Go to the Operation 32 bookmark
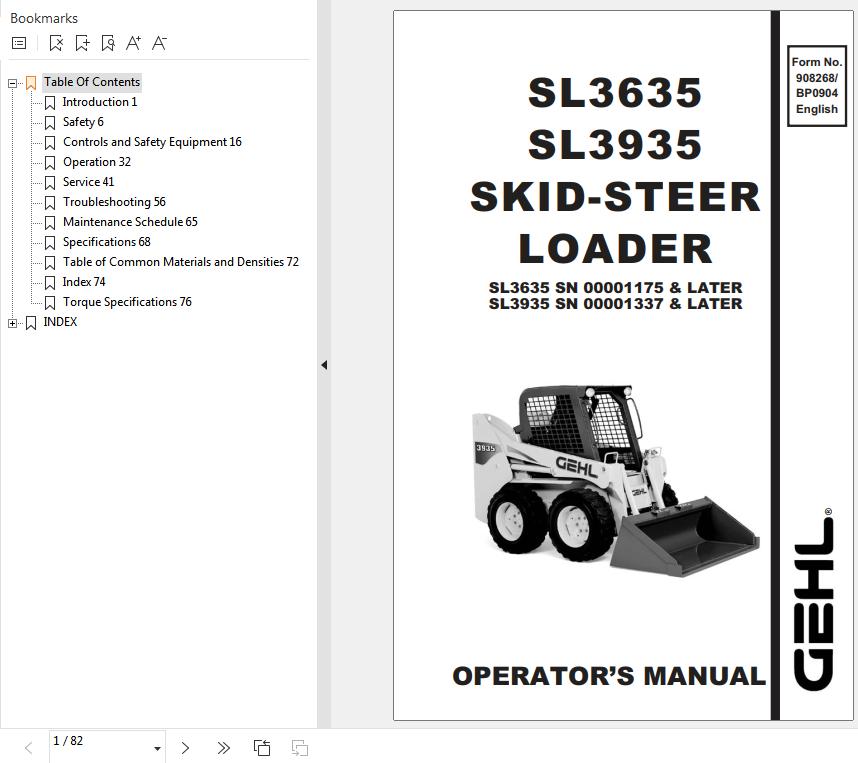This screenshot has height=763, width=858. [x=97, y=162]
